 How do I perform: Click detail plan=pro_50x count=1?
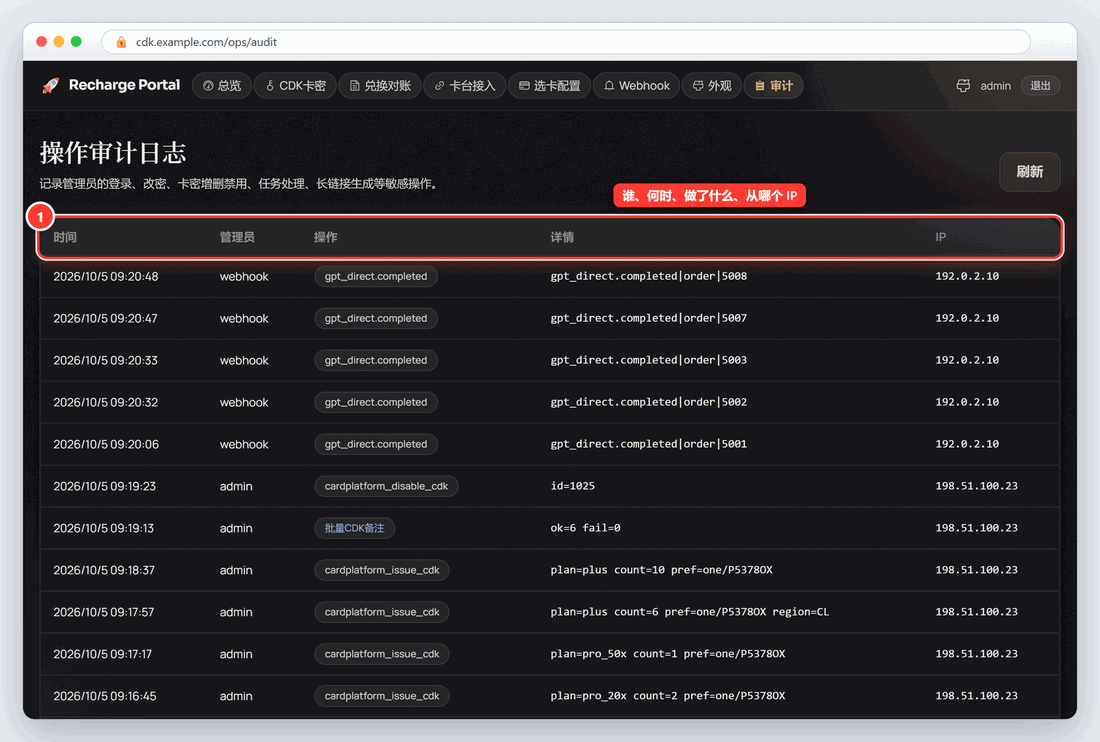(x=668, y=654)
